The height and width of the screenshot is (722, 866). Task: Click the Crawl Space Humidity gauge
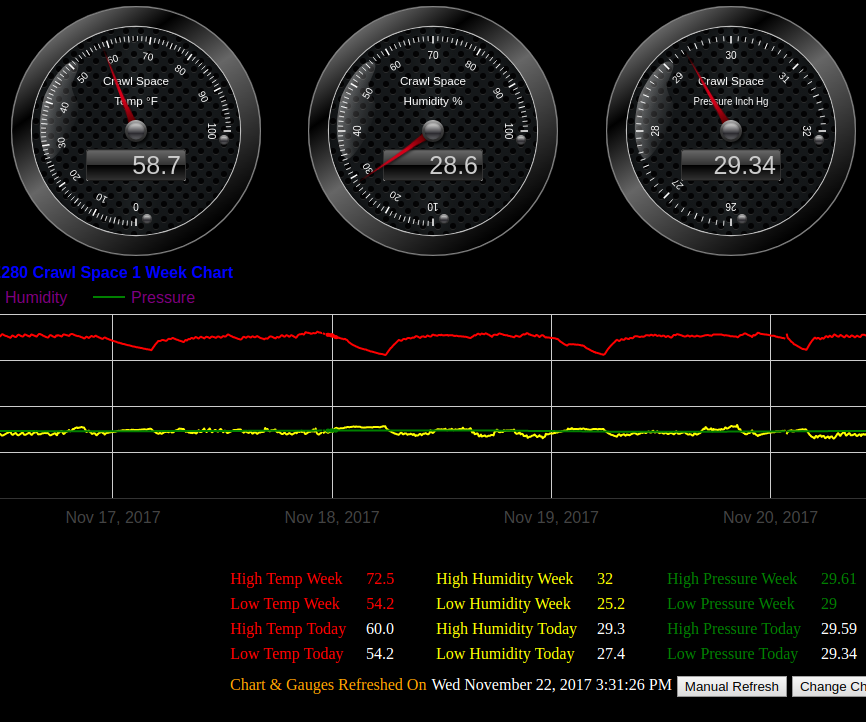433,130
